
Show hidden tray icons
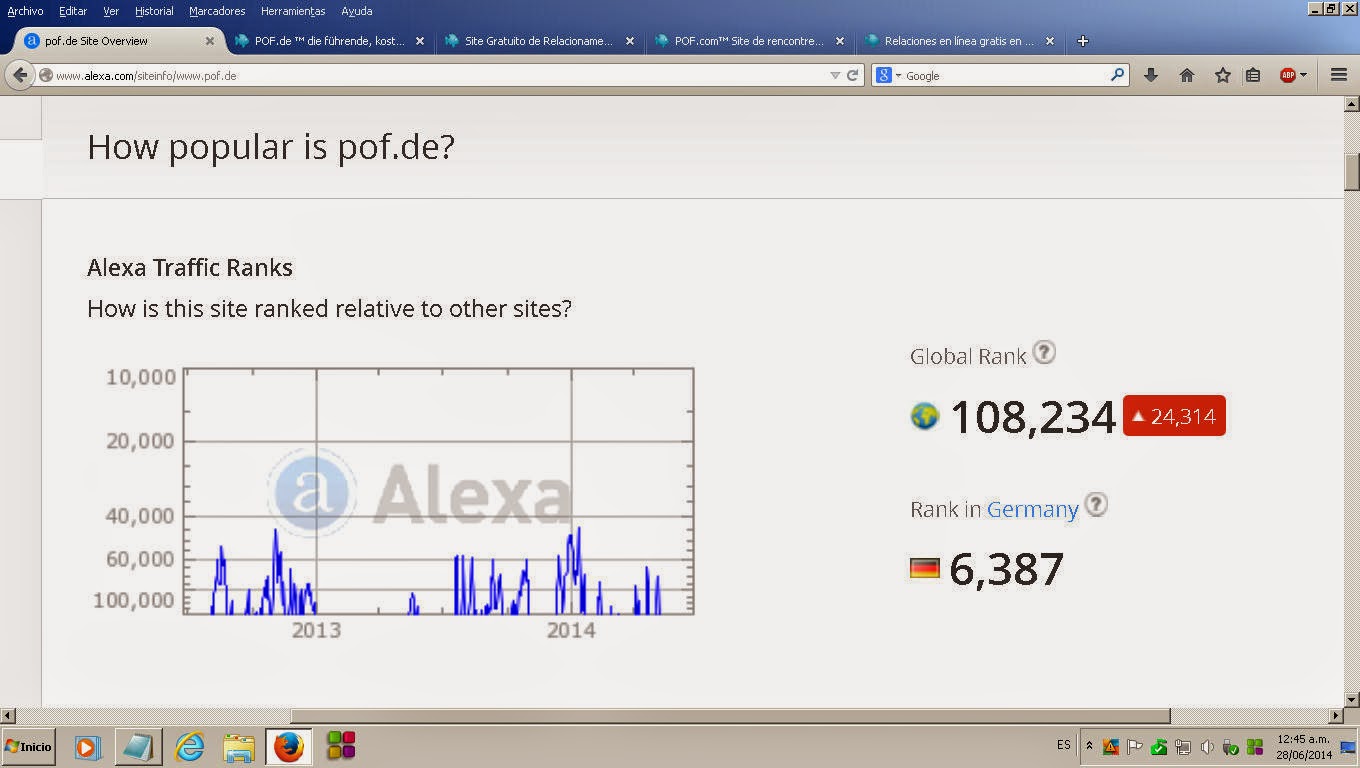coord(1089,747)
